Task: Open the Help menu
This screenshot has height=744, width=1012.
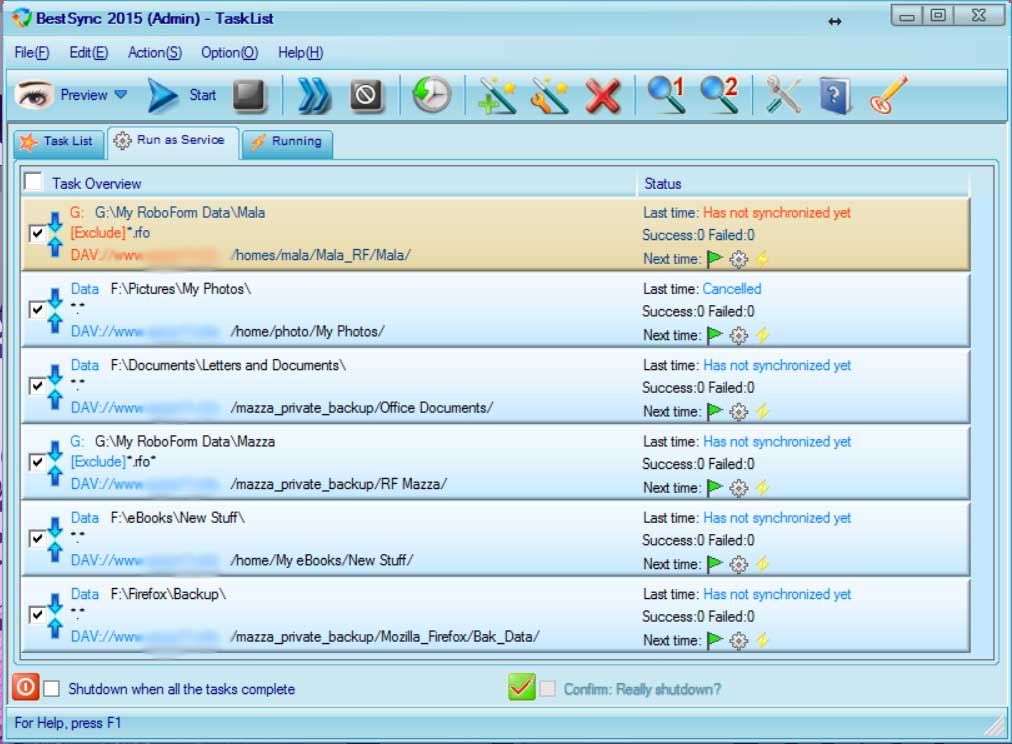Action: point(300,53)
